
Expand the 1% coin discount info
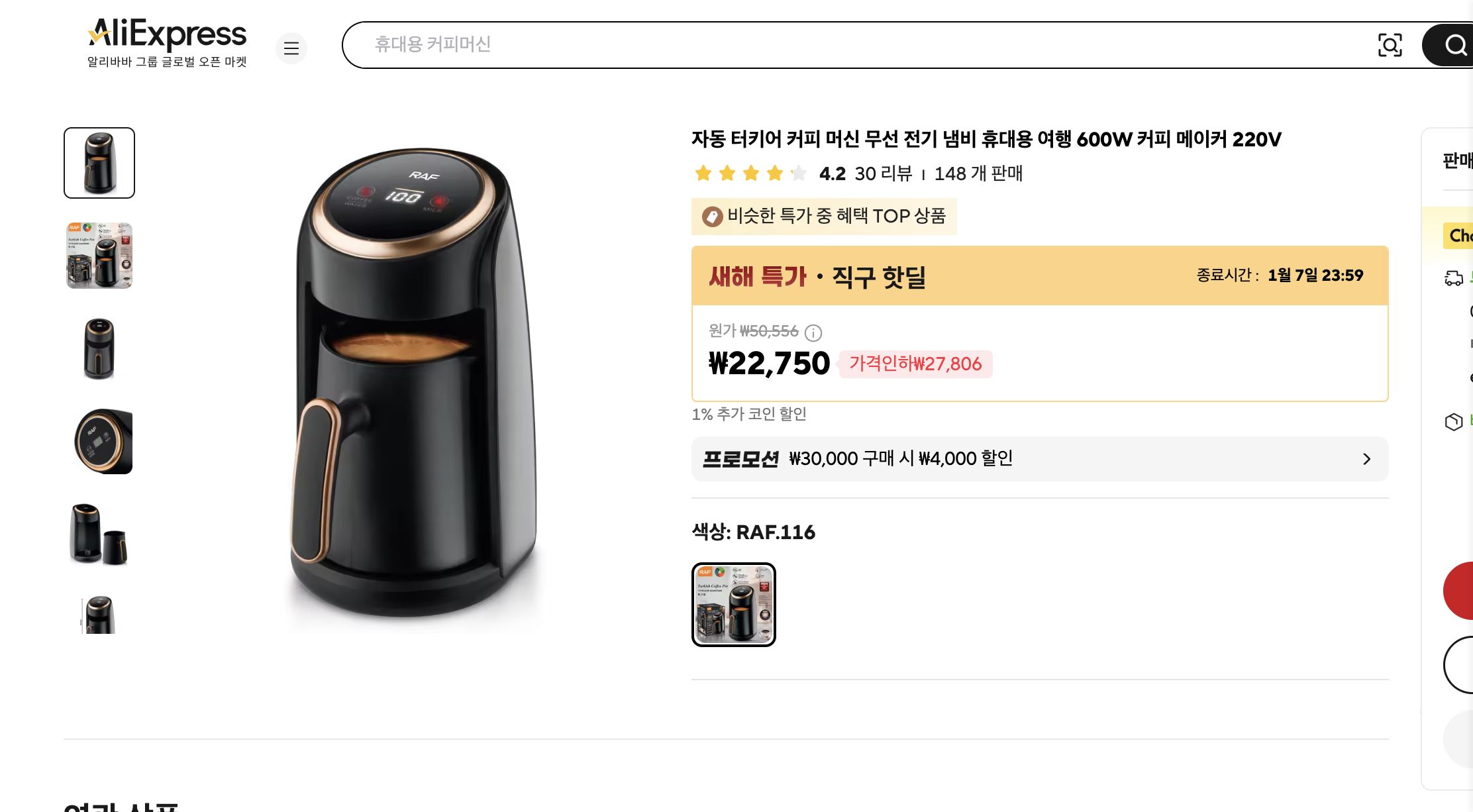pyautogui.click(x=750, y=414)
